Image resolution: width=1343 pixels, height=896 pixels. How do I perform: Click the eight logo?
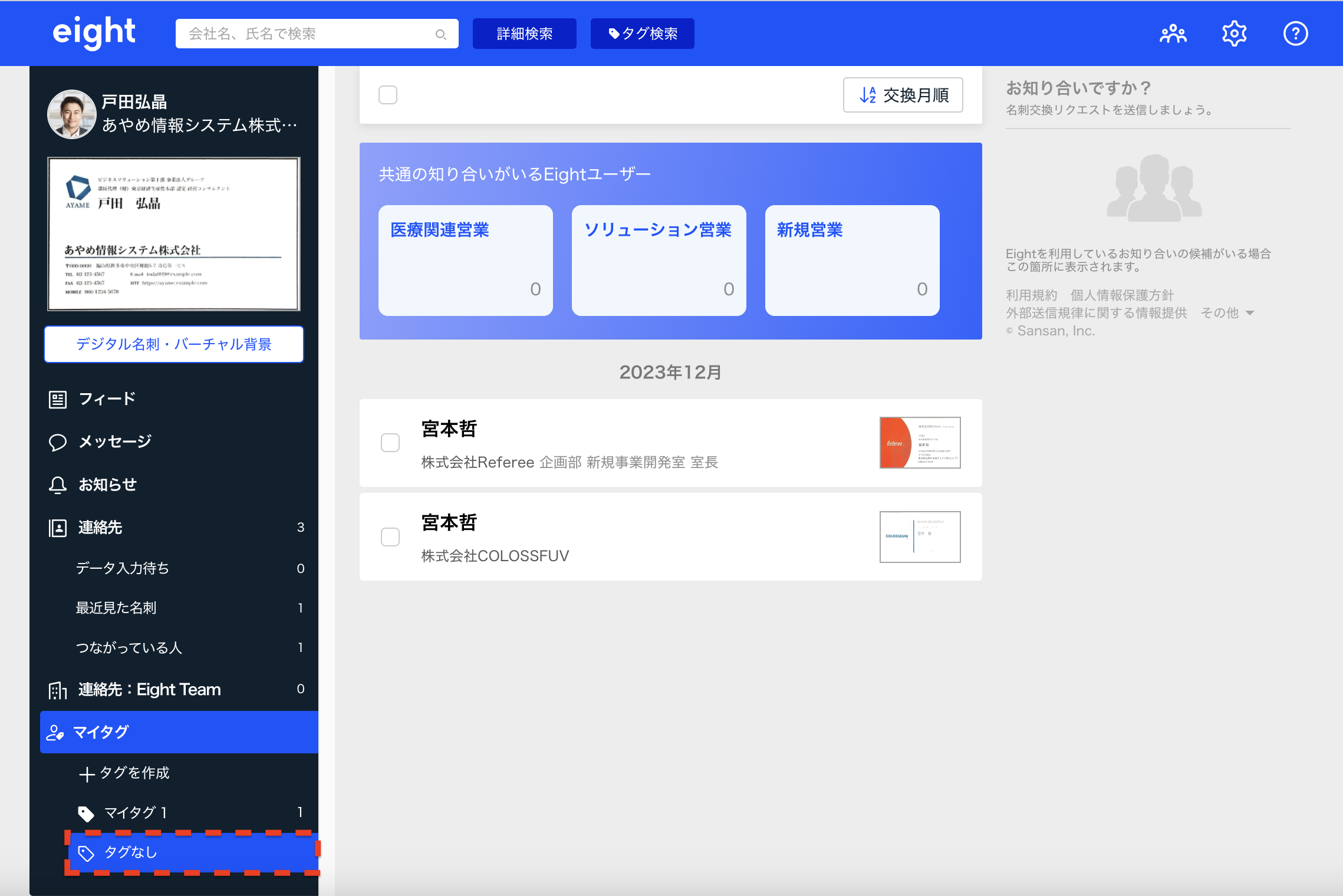(x=94, y=32)
